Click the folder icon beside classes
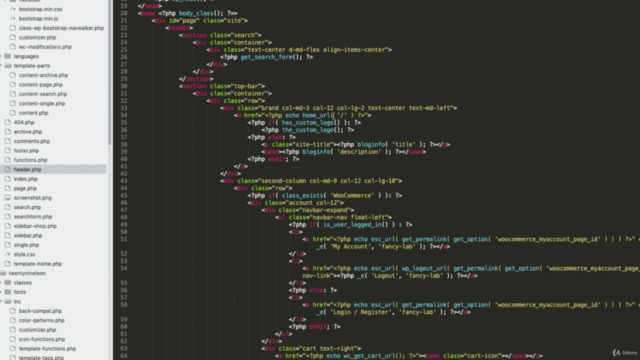Image resolution: width=640 pixels, height=360 pixels. pyautogui.click(x=7, y=282)
